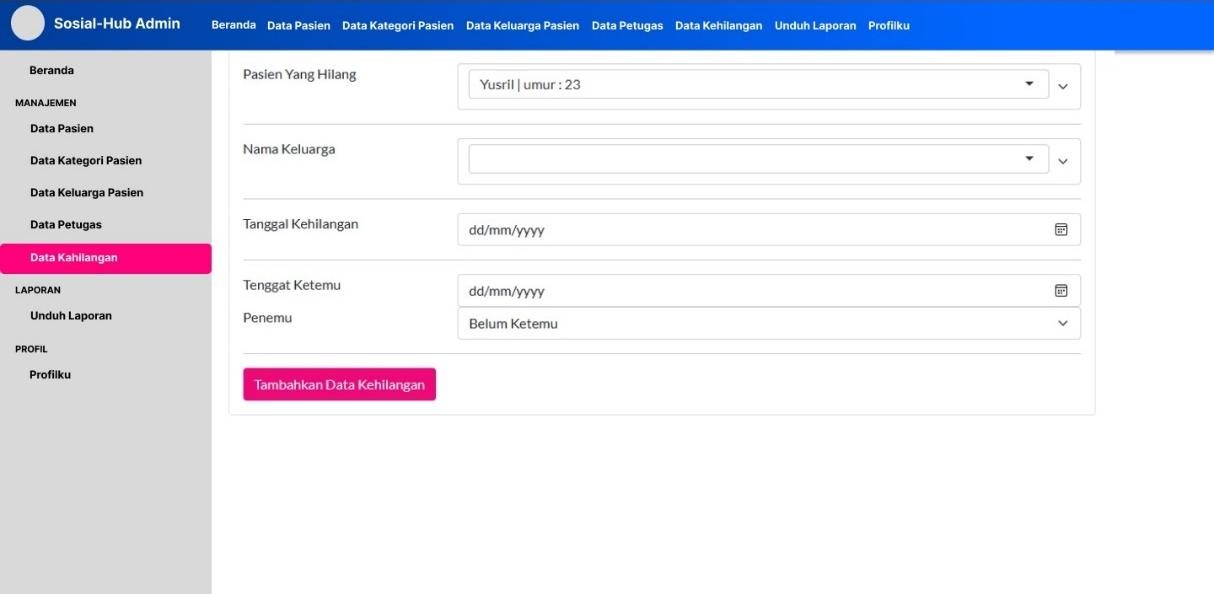Go to Beranda in top navigation

click(x=233, y=25)
